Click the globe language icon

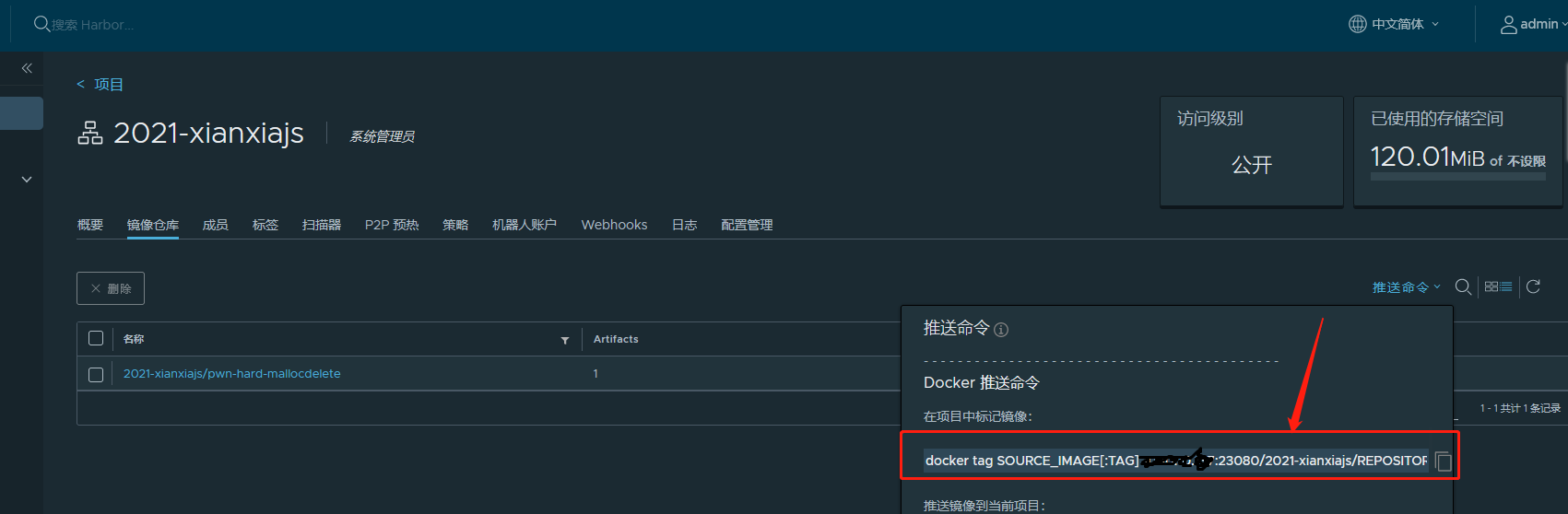pyautogui.click(x=1358, y=24)
